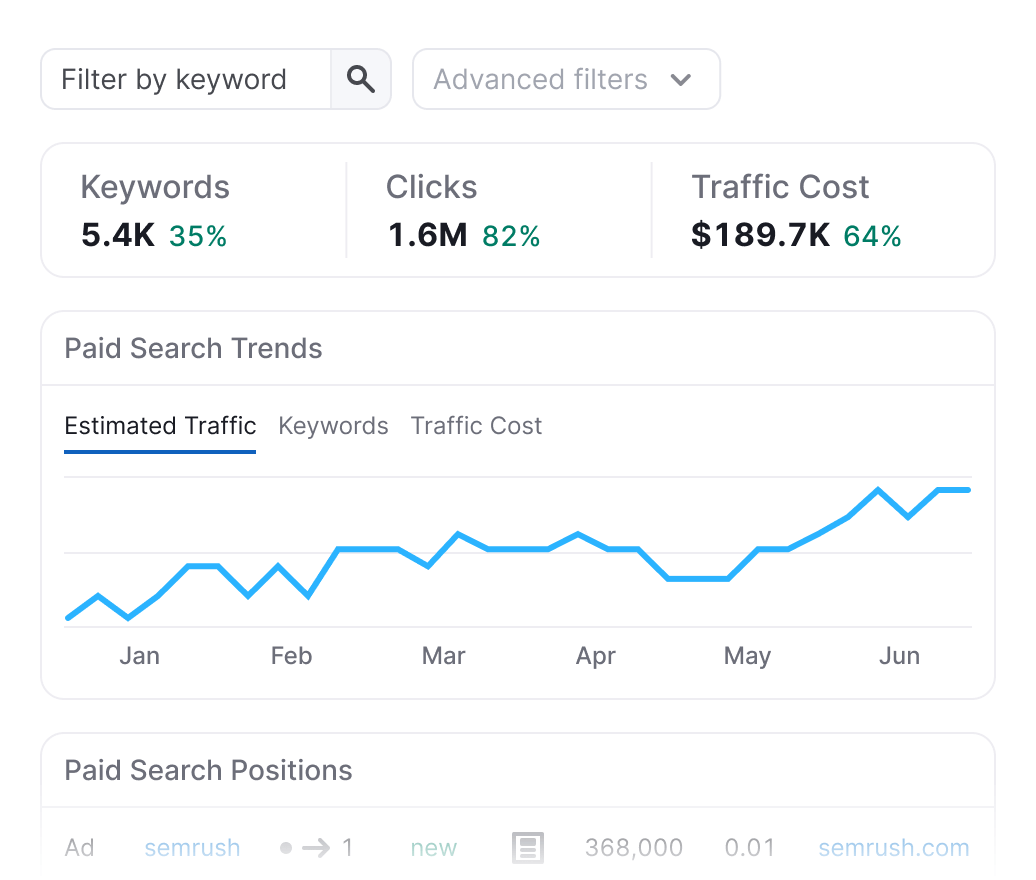The height and width of the screenshot is (880, 1036).
Task: Click the Apr label on the chart axis
Action: tap(596, 656)
